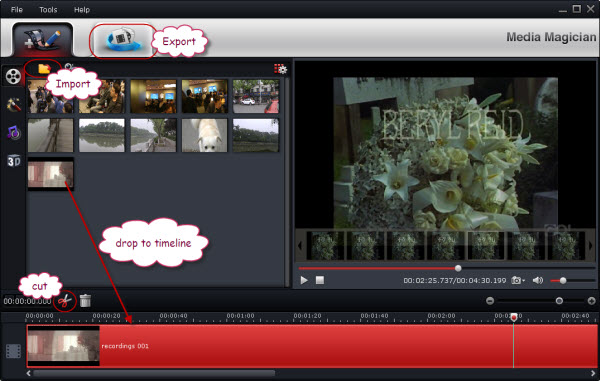Open the magic wand effects panel
Viewport: 600px width, 381px height.
(13, 104)
